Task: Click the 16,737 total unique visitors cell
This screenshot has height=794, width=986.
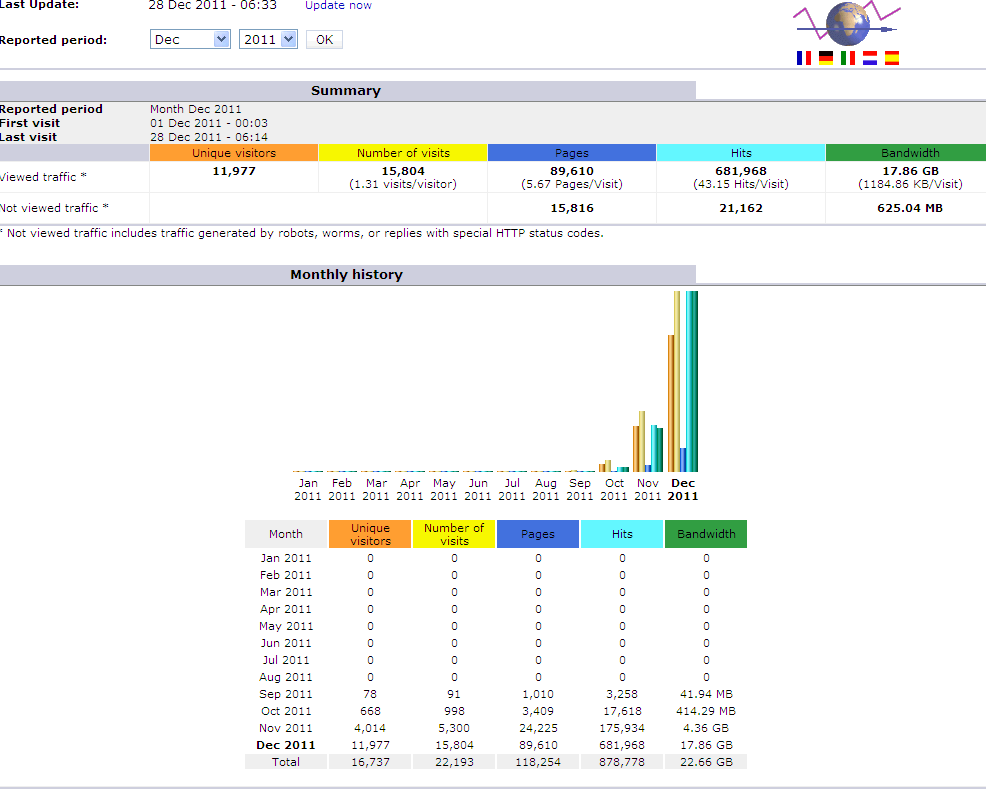Action: click(370, 762)
